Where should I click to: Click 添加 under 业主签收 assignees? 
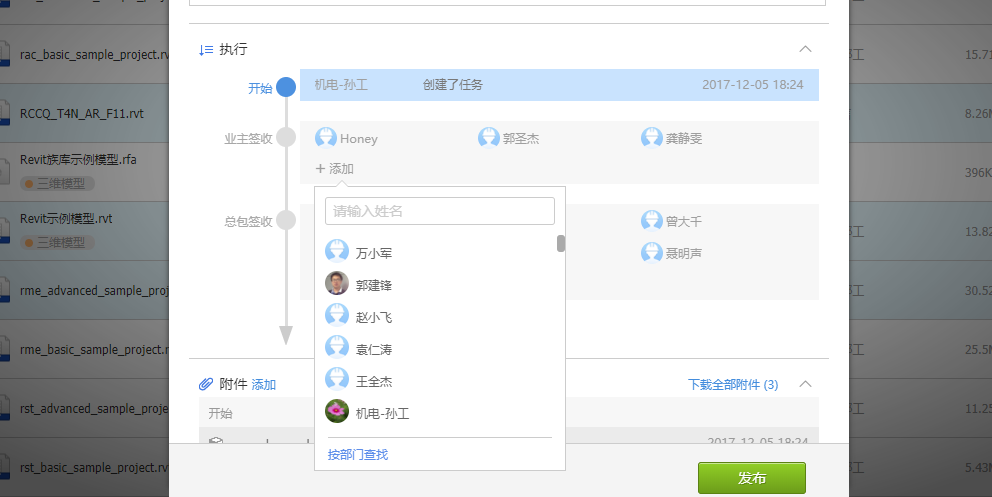[334, 169]
